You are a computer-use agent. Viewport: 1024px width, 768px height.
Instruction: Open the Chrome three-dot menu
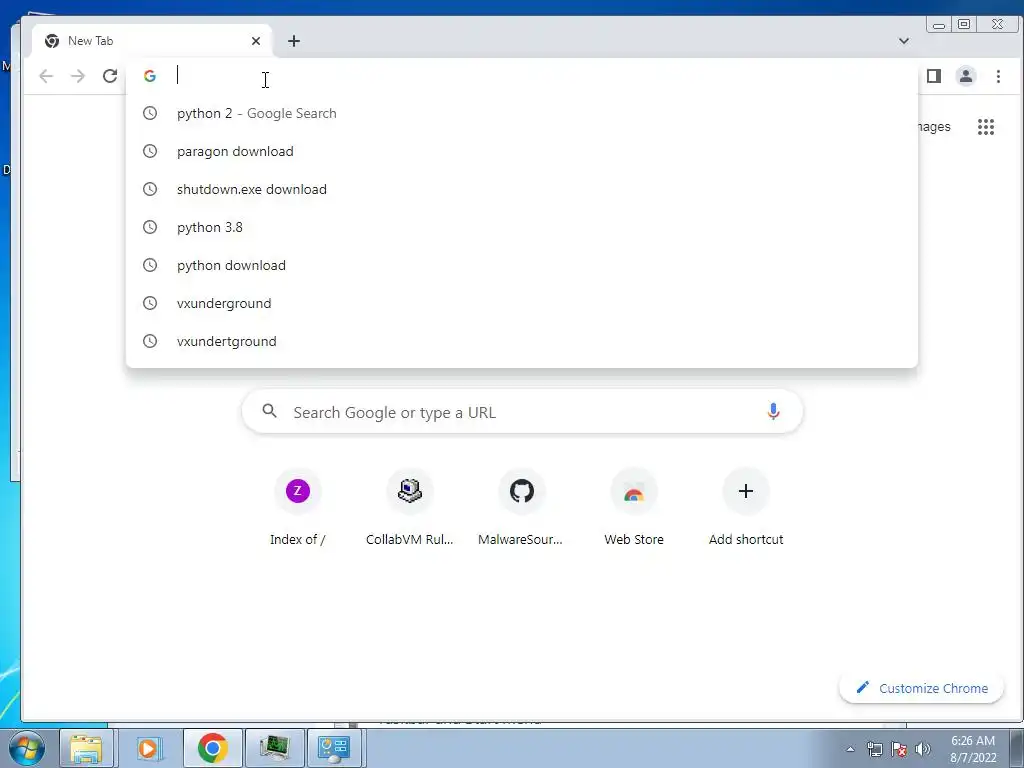(x=998, y=76)
